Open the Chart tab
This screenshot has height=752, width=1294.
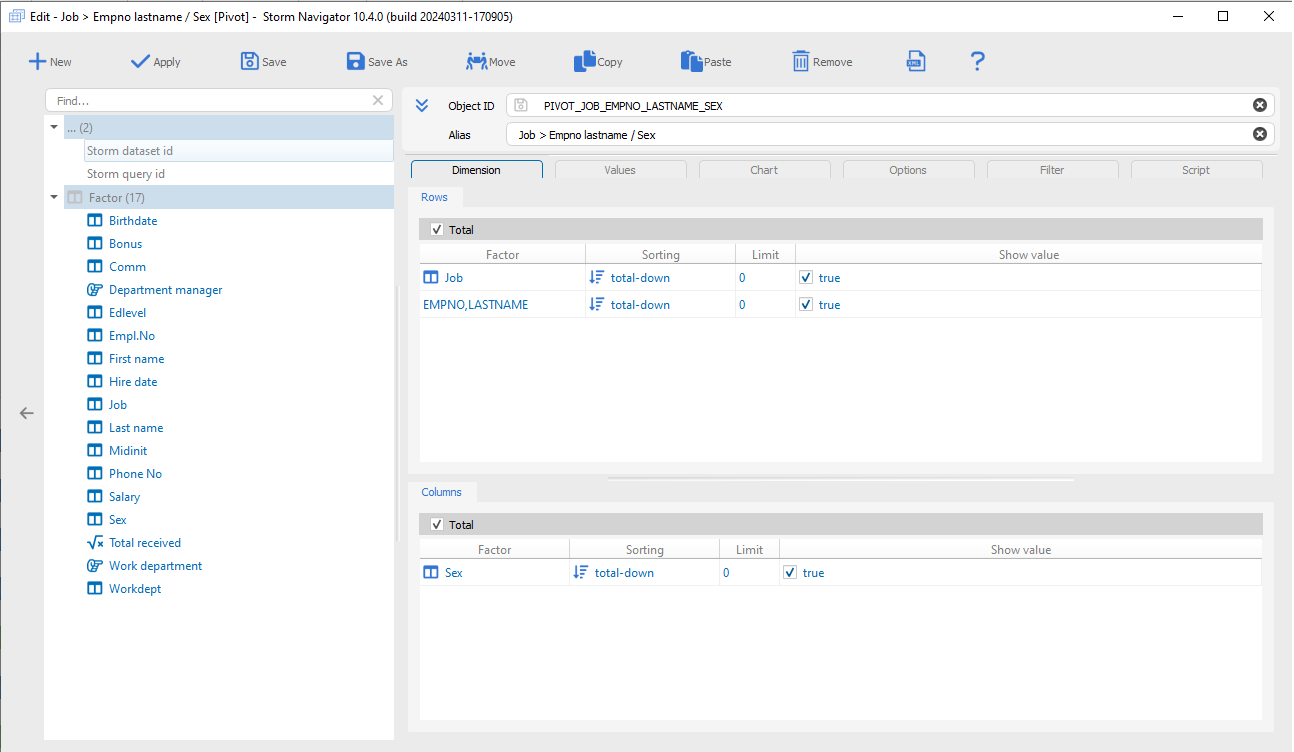pyautogui.click(x=764, y=170)
